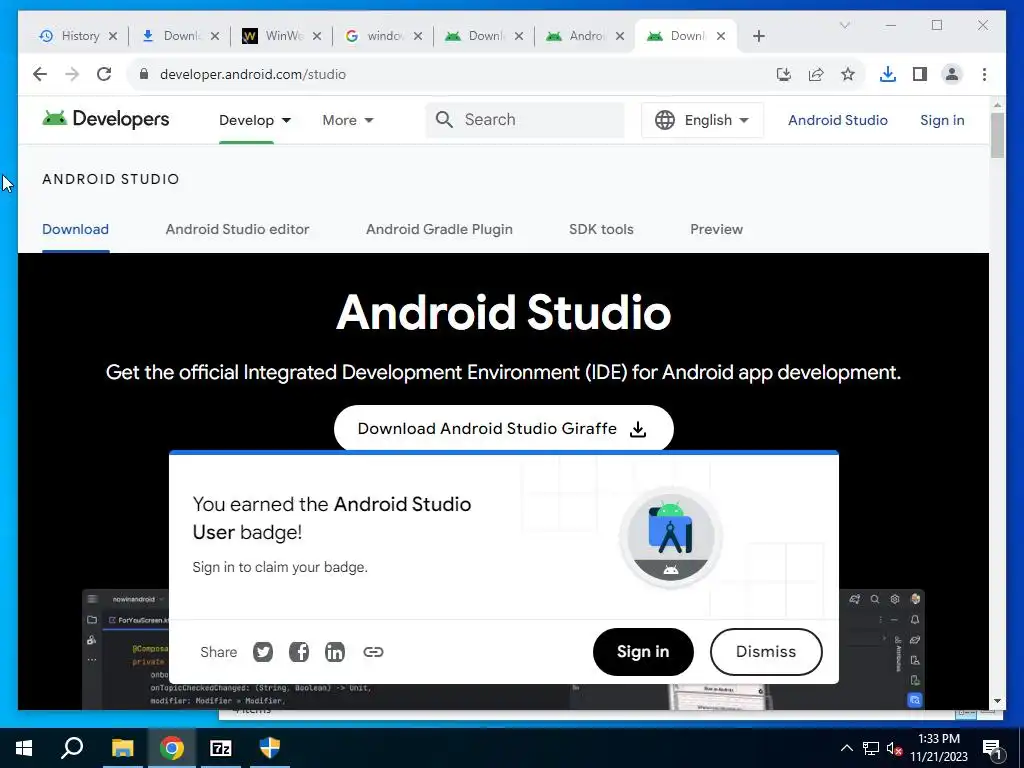Toggle the Chrome side panel icon
This screenshot has width=1024, height=768.
pos(920,74)
